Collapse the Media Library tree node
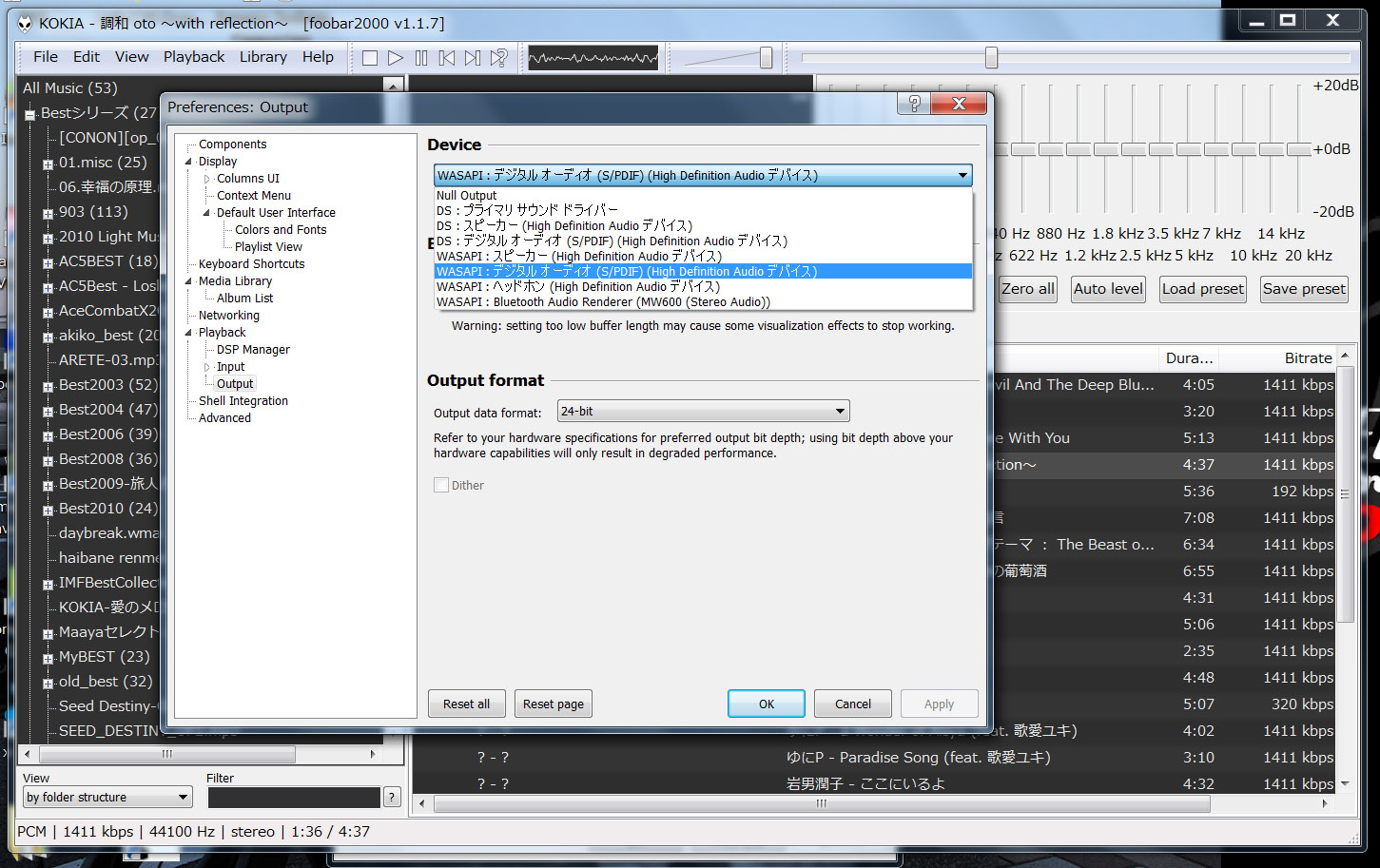This screenshot has height=868, width=1380. (188, 281)
